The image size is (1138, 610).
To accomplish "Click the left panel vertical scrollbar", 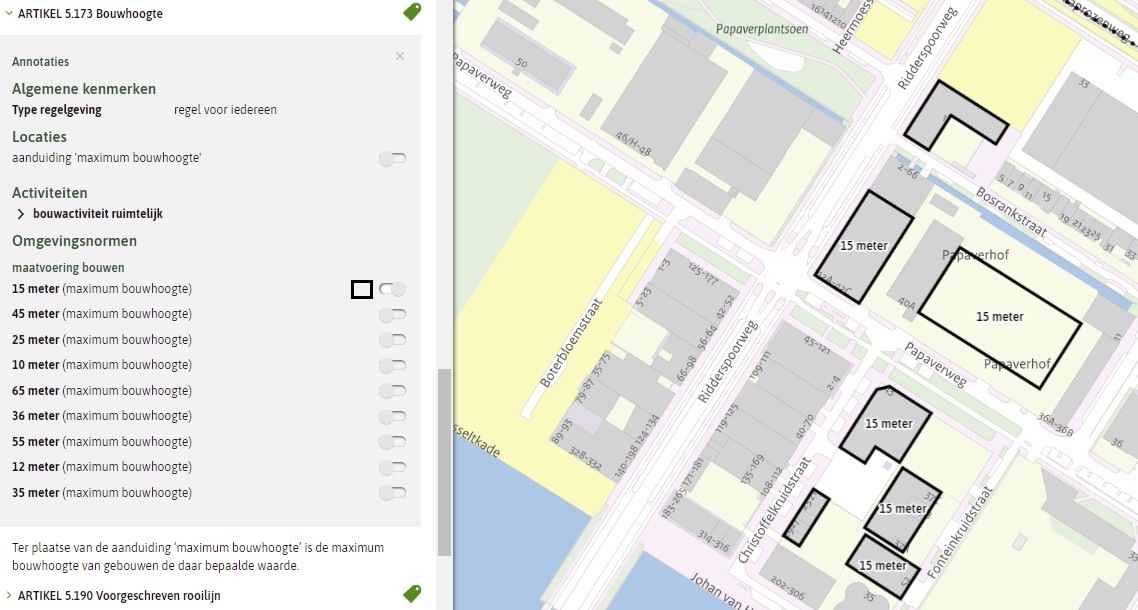I will tap(444, 462).
